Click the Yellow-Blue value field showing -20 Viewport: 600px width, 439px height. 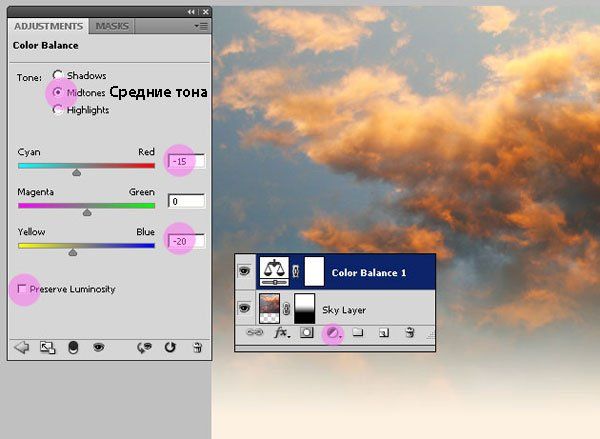click(186, 241)
